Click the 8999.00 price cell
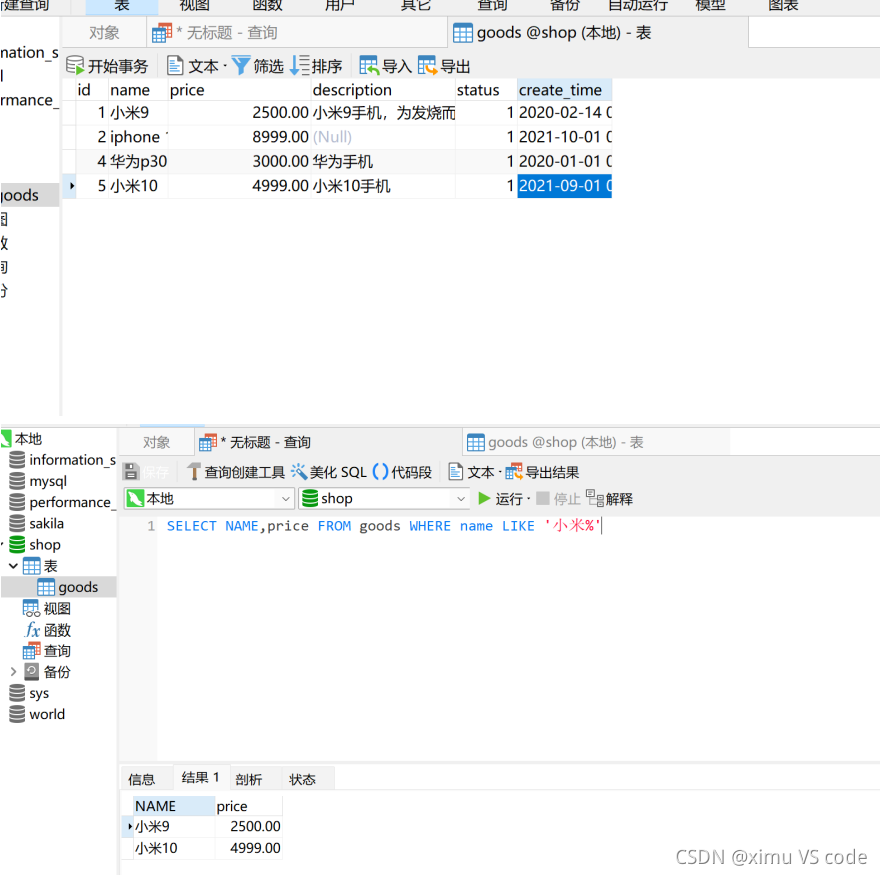 (x=239, y=137)
